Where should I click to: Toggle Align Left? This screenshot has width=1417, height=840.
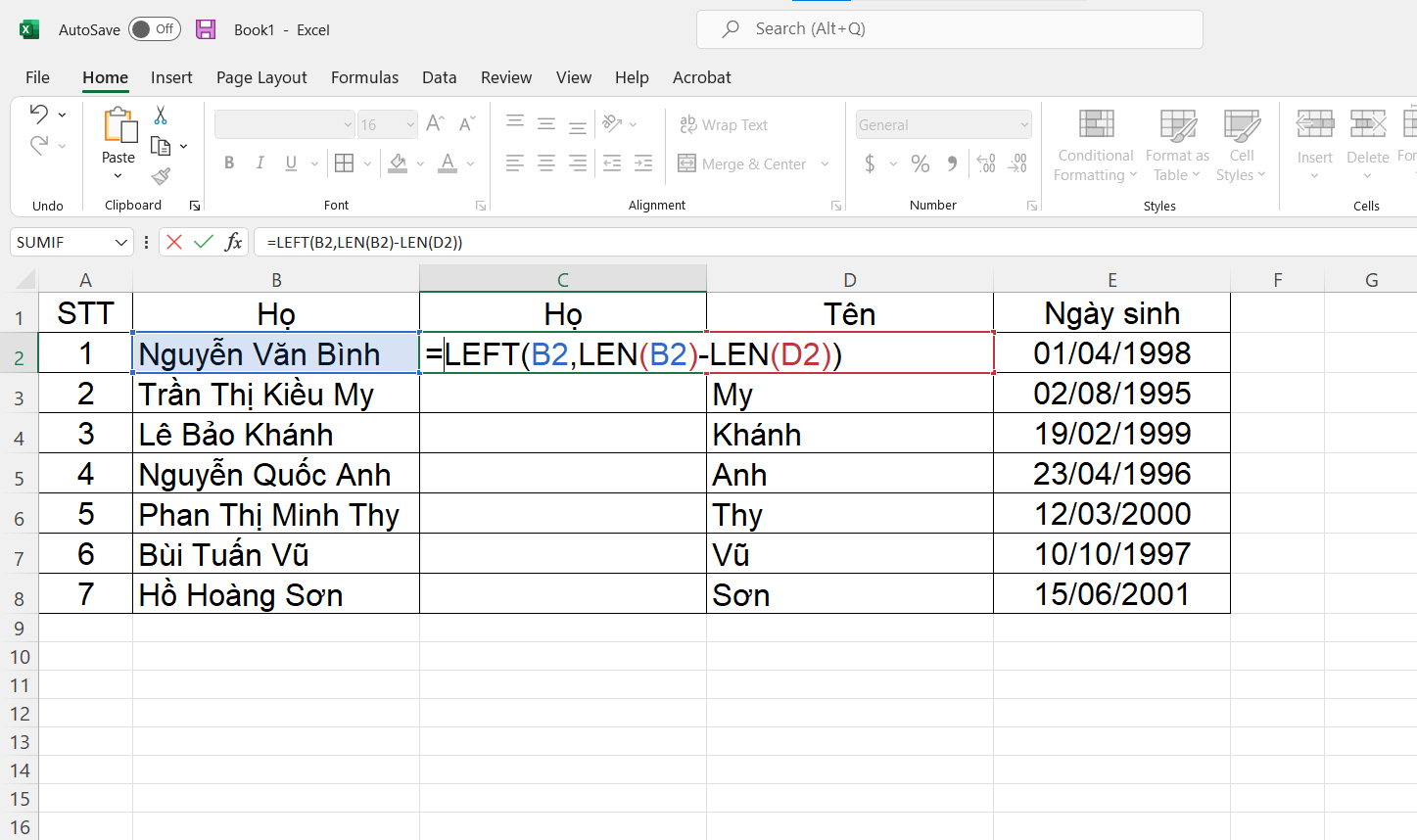click(x=515, y=163)
